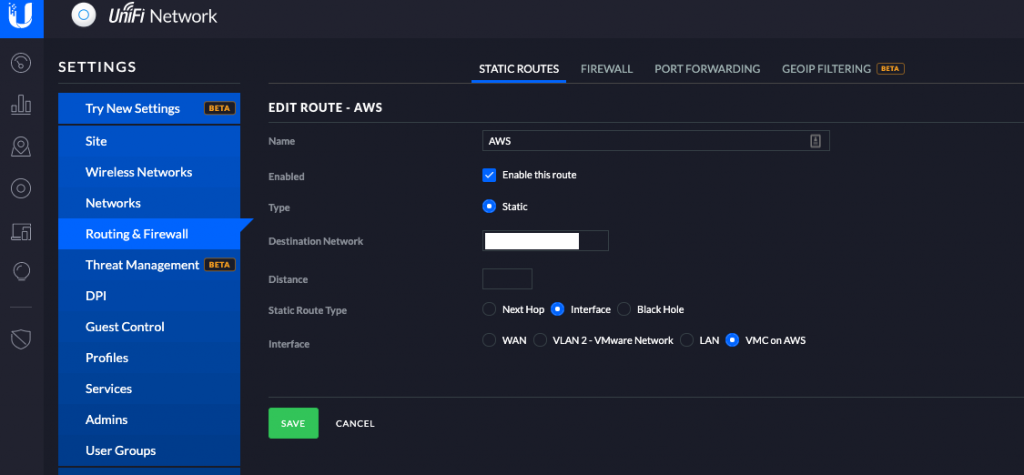Open the Clients icon in sidebar

point(21,231)
